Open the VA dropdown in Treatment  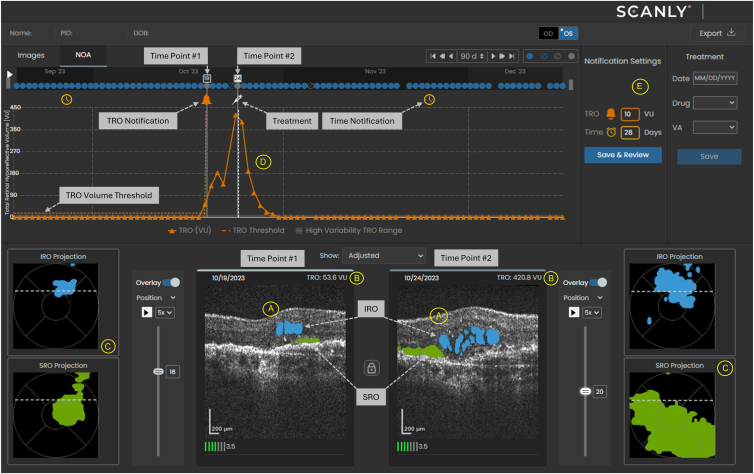coord(714,128)
